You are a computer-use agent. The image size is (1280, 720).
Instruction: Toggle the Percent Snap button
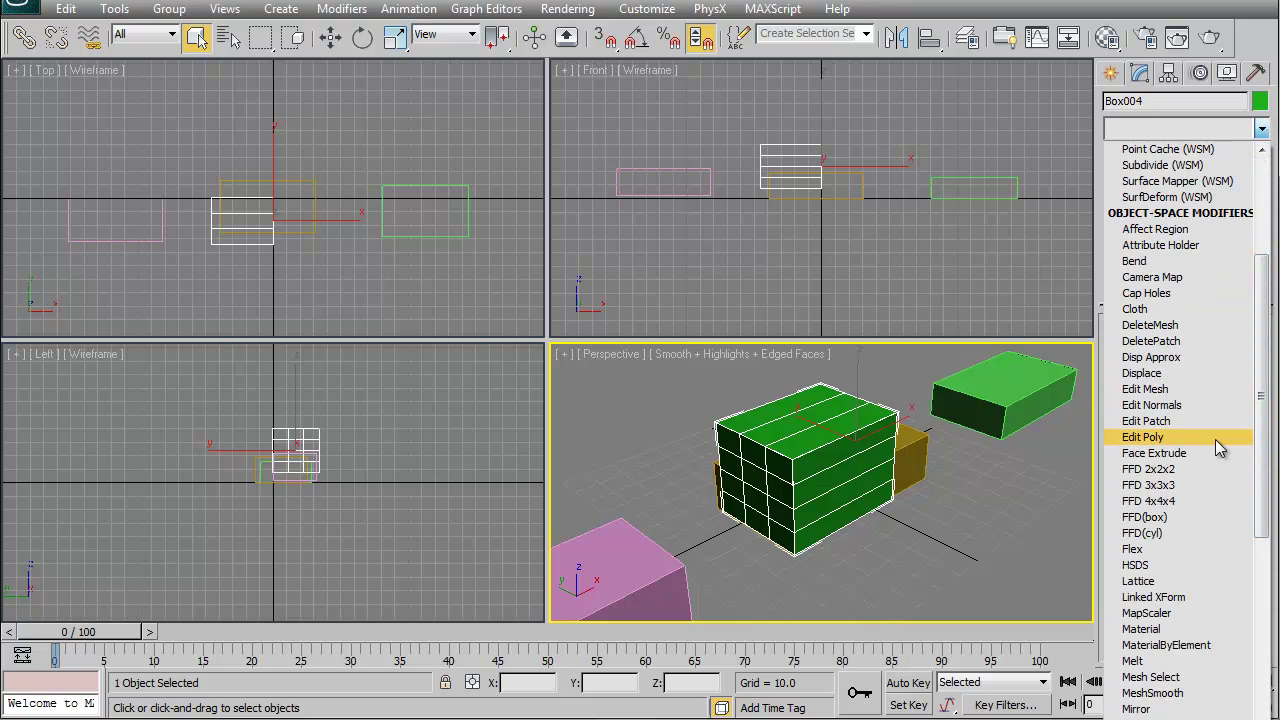[x=668, y=38]
